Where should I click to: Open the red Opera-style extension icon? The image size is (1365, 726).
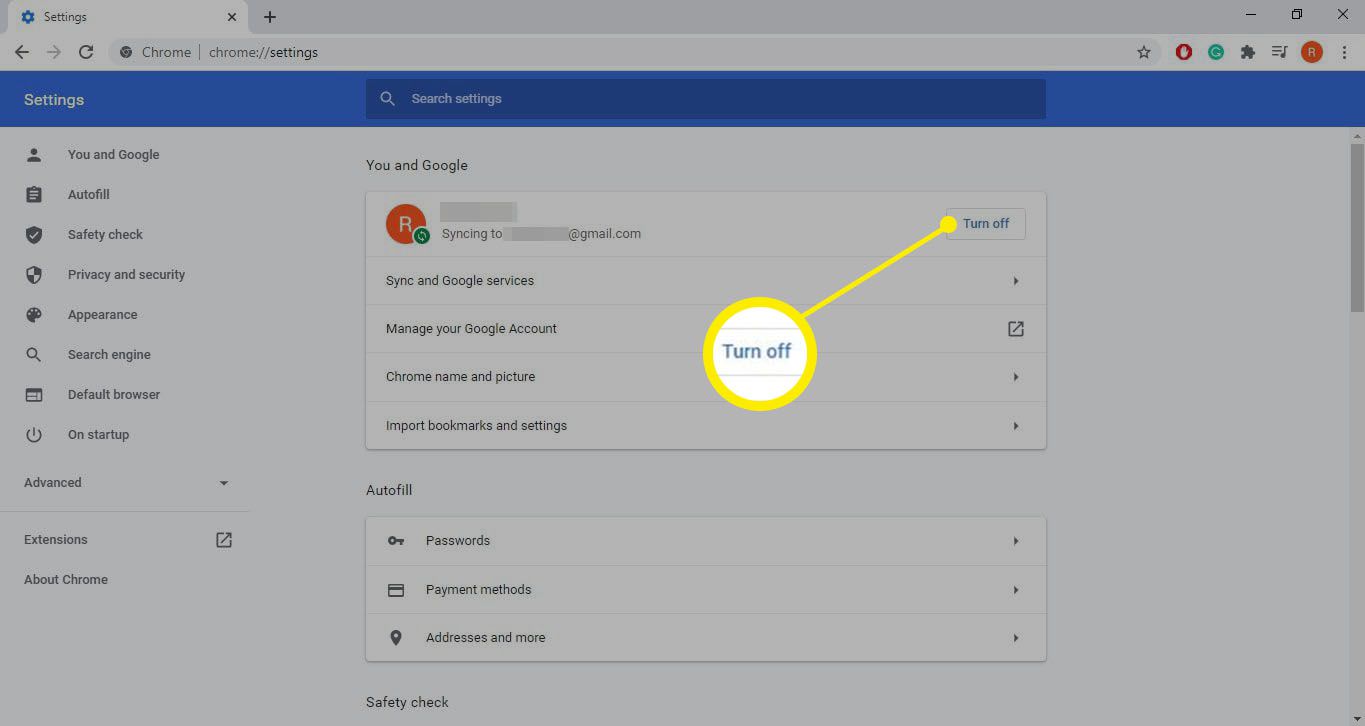pyautogui.click(x=1184, y=52)
